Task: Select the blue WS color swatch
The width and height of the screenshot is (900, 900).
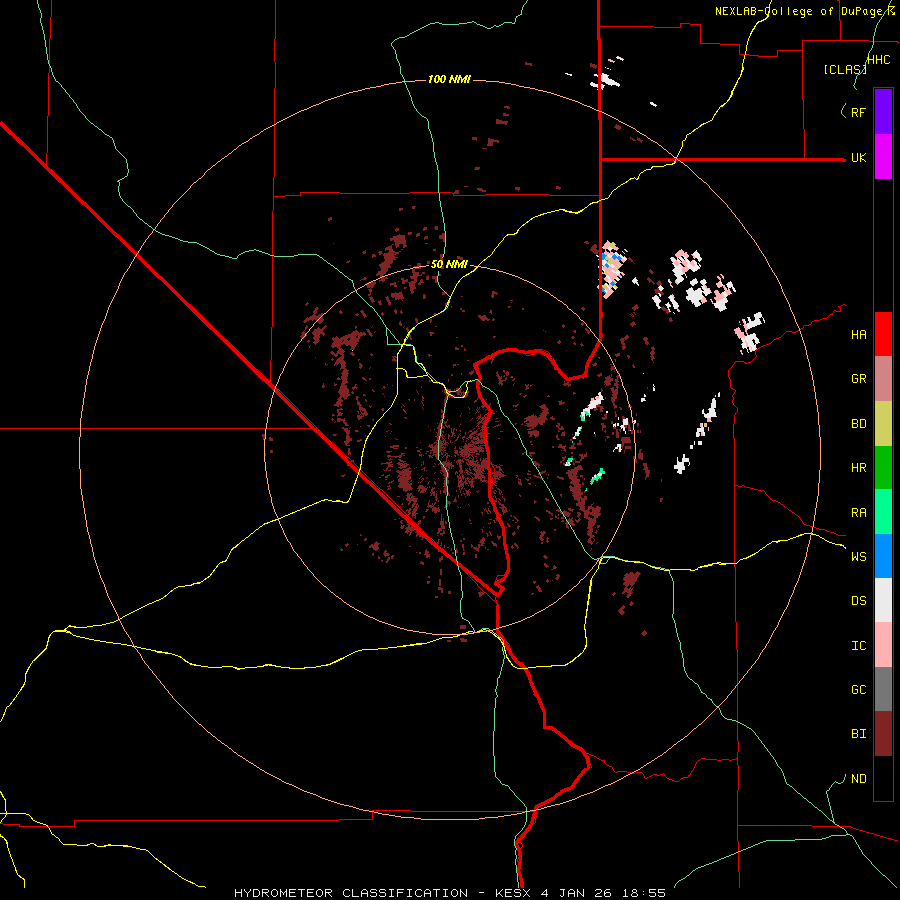Action: click(x=883, y=556)
